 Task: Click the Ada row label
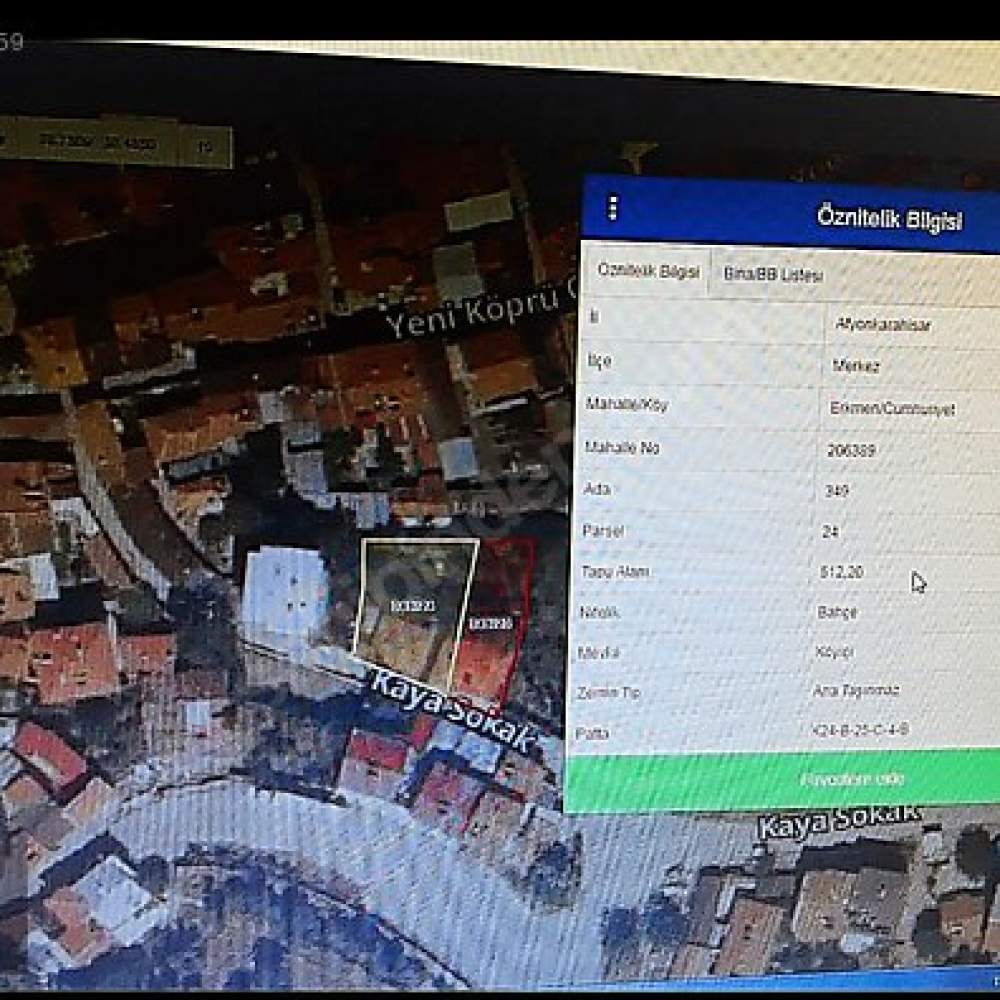click(596, 489)
